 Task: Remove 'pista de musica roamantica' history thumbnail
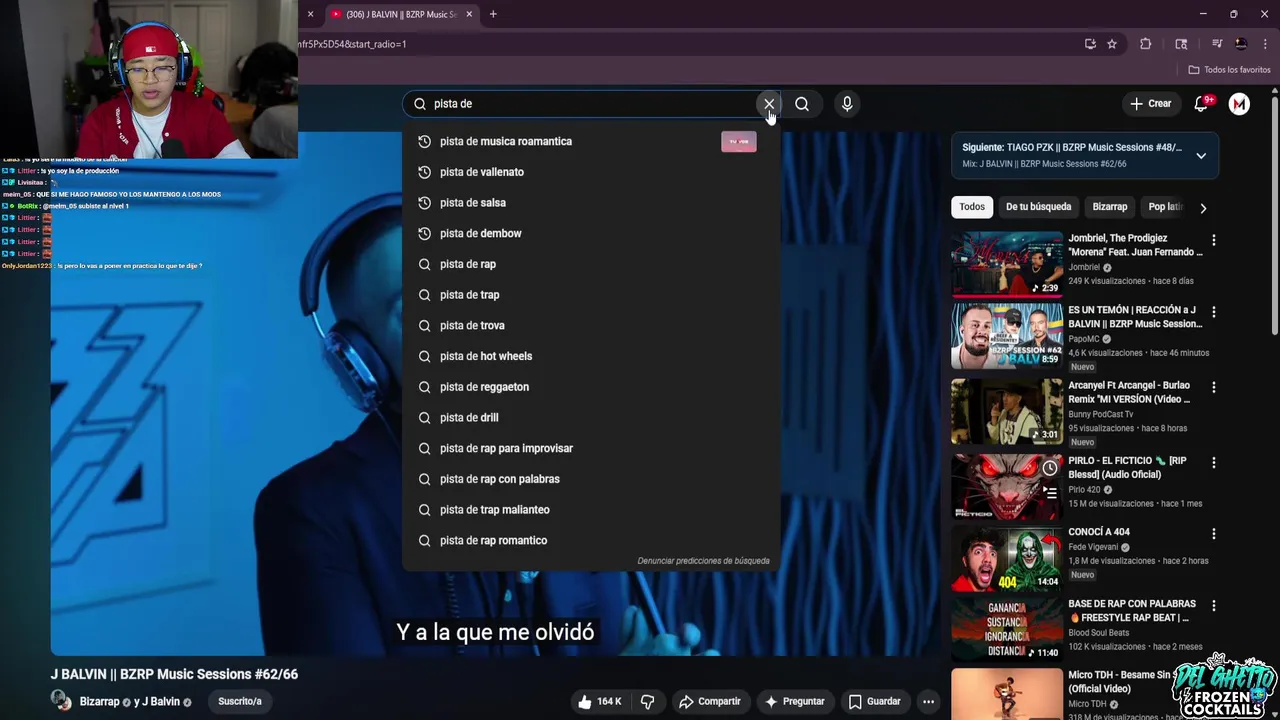(738, 142)
